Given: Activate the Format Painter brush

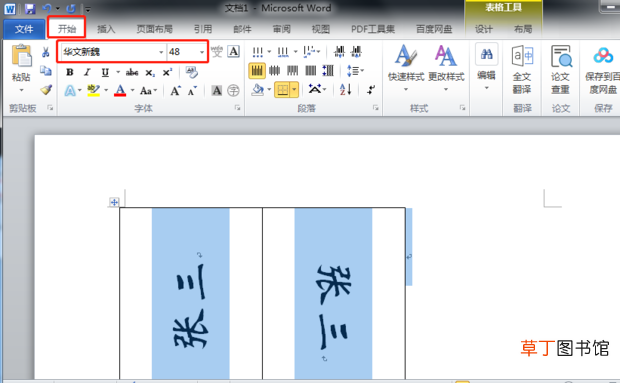Looking at the screenshot, I should 46,90.
